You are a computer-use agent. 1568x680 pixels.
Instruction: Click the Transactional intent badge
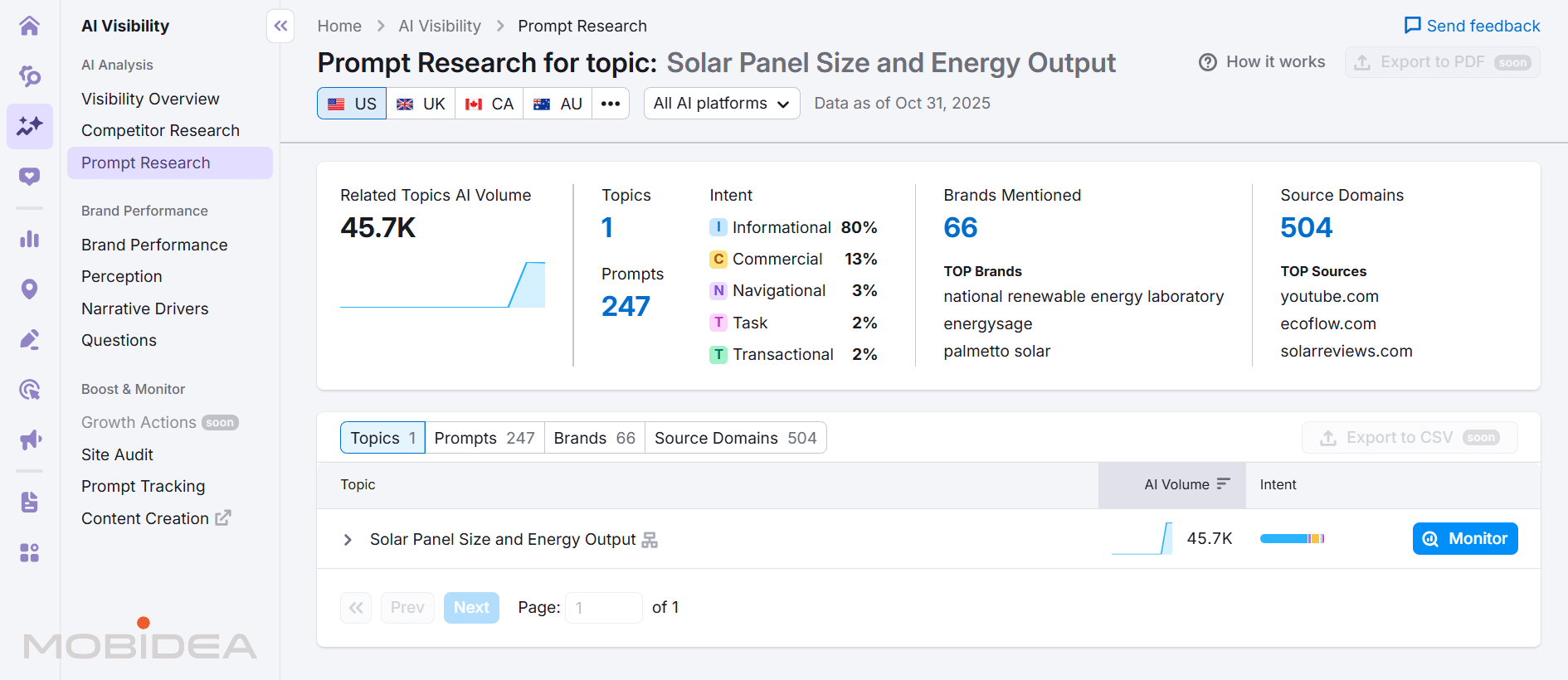coord(718,354)
